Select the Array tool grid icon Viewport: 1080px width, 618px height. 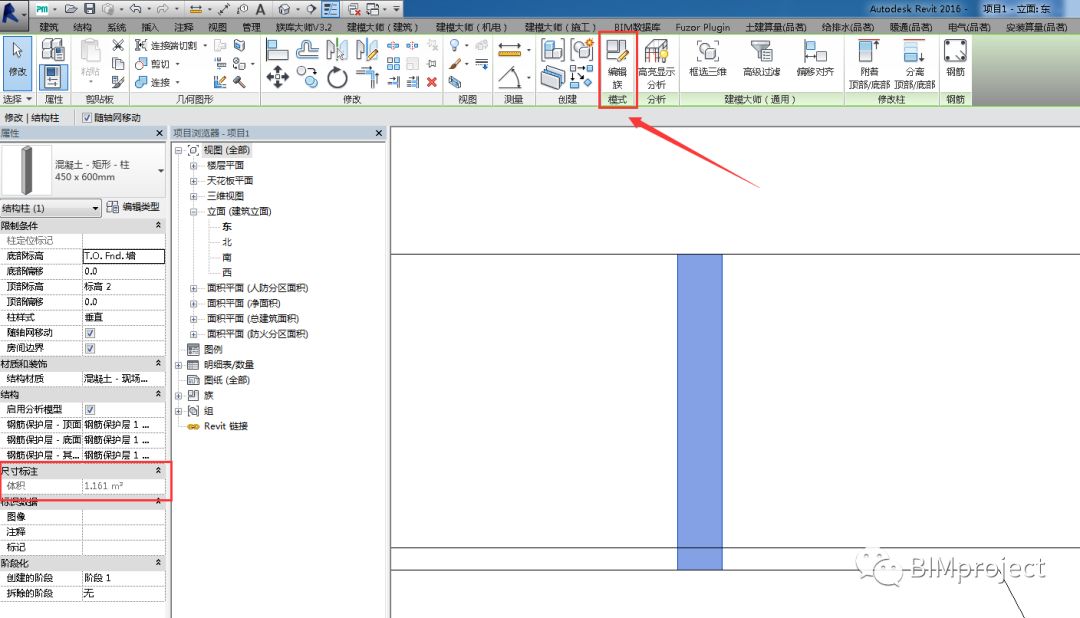pyautogui.click(x=393, y=64)
